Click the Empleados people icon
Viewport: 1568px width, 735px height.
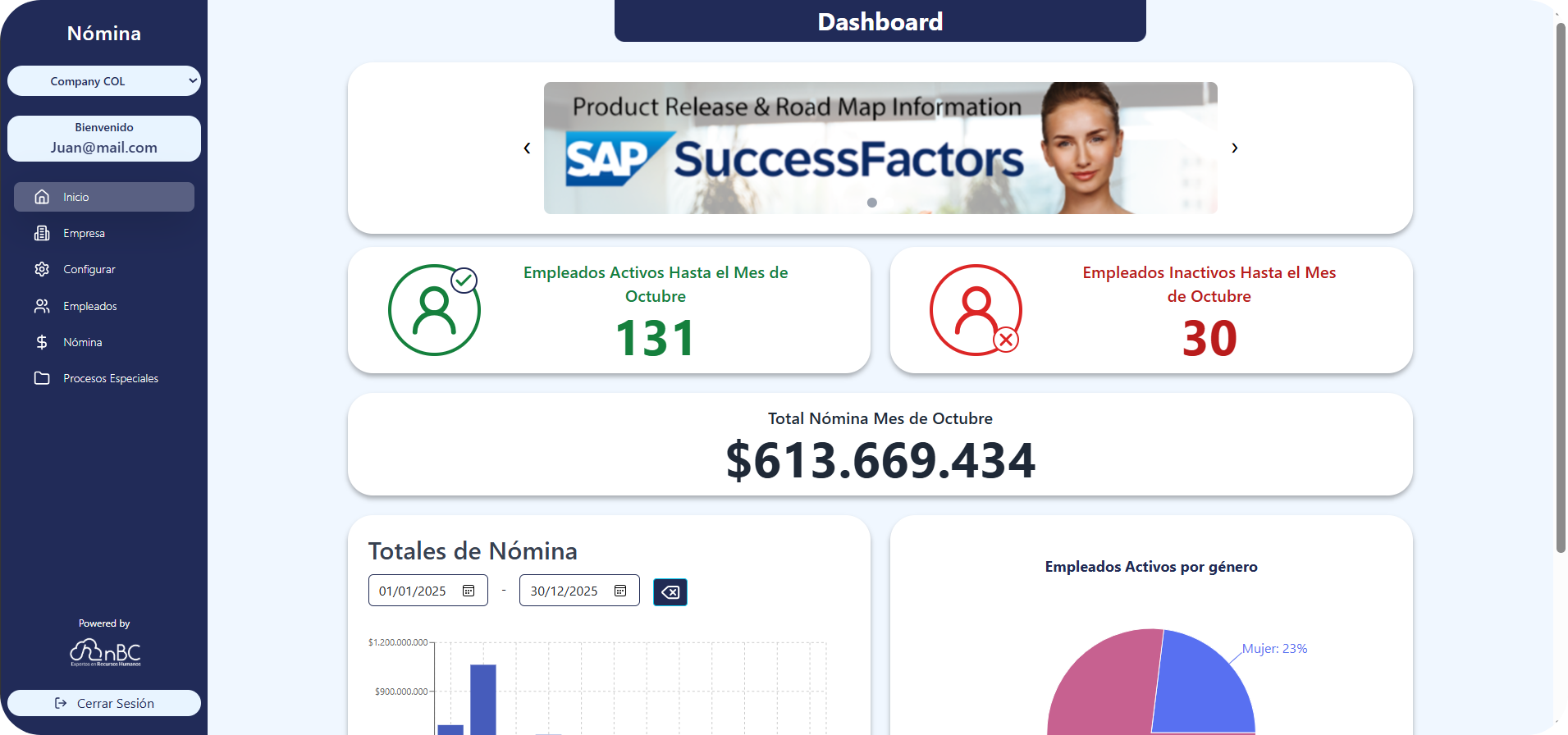click(x=42, y=306)
